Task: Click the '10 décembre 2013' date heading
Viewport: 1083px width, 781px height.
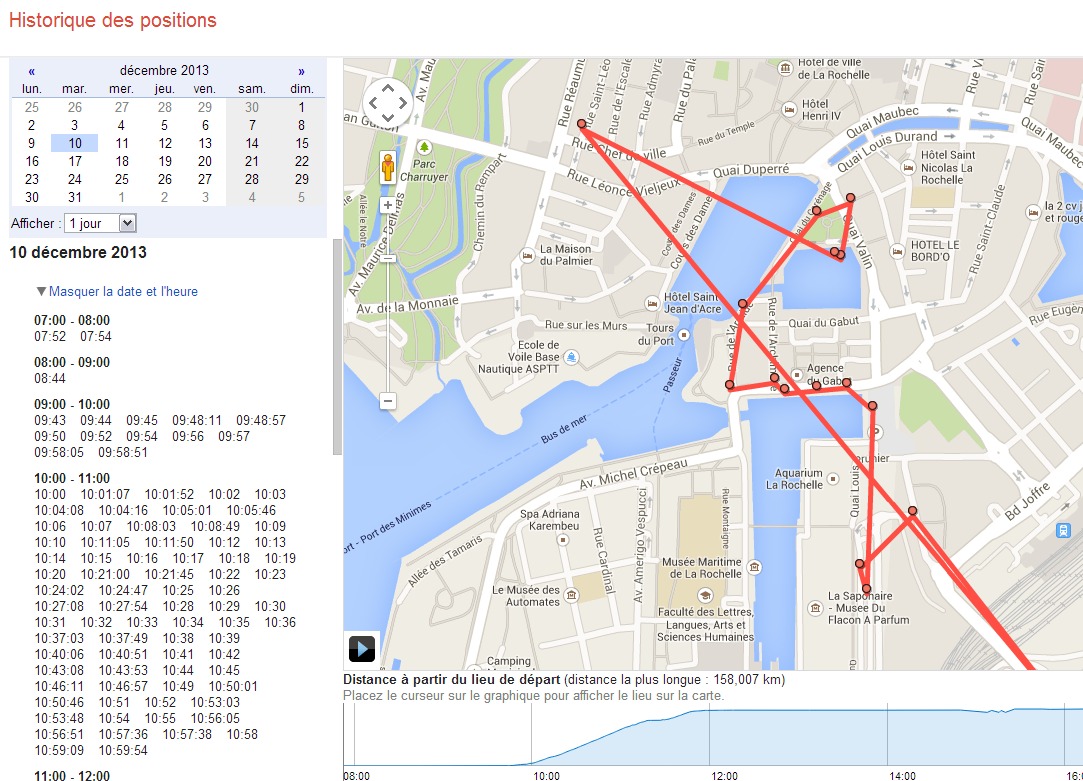Action: 78,252
